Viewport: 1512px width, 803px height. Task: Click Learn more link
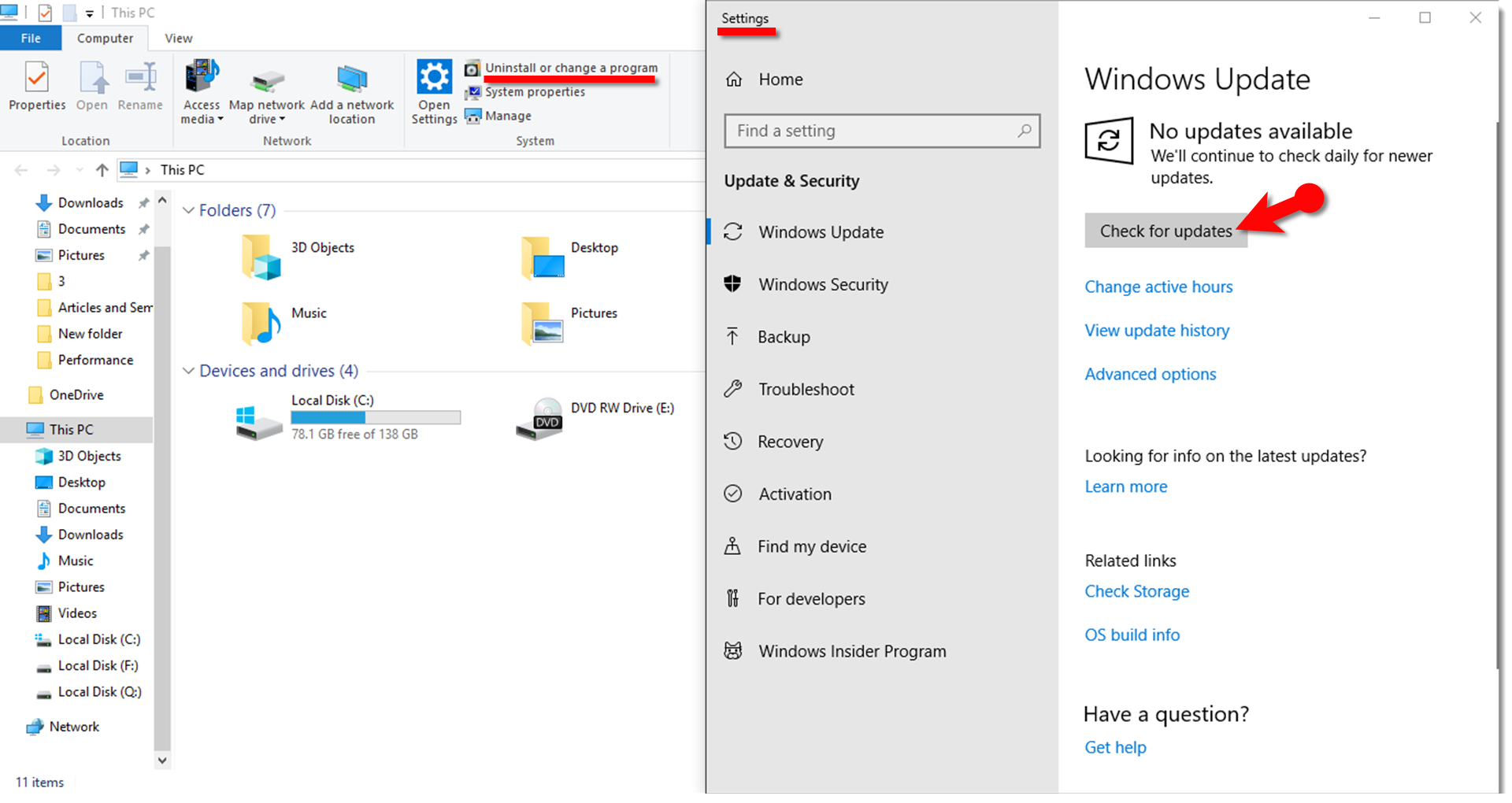(x=1126, y=487)
